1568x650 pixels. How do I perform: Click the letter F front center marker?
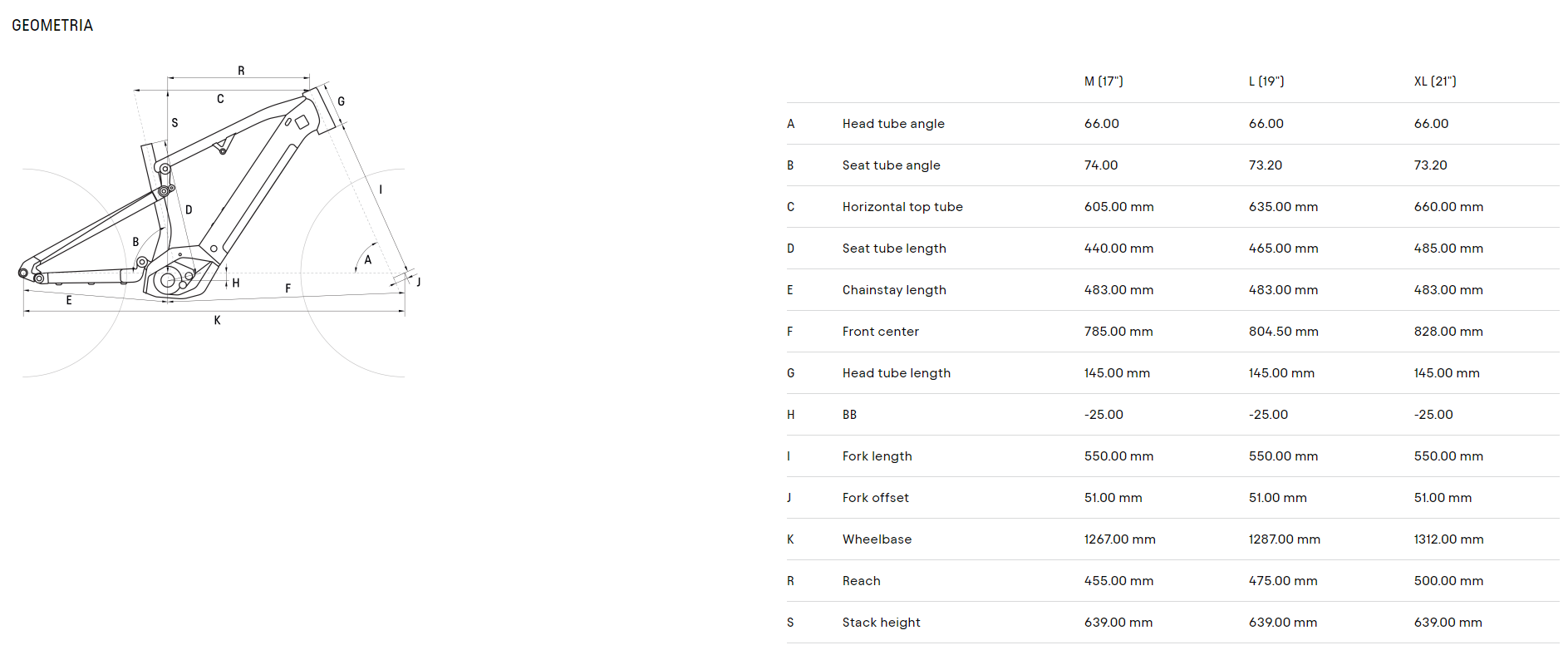[288, 288]
